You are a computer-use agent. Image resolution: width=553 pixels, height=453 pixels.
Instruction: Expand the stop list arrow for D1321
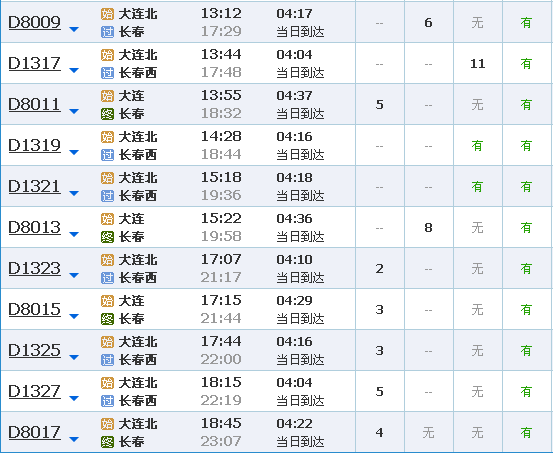74,193
